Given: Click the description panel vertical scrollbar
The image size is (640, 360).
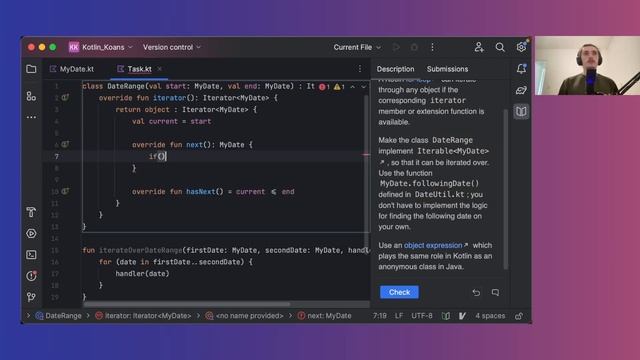Looking at the screenshot, I should 506,190.
